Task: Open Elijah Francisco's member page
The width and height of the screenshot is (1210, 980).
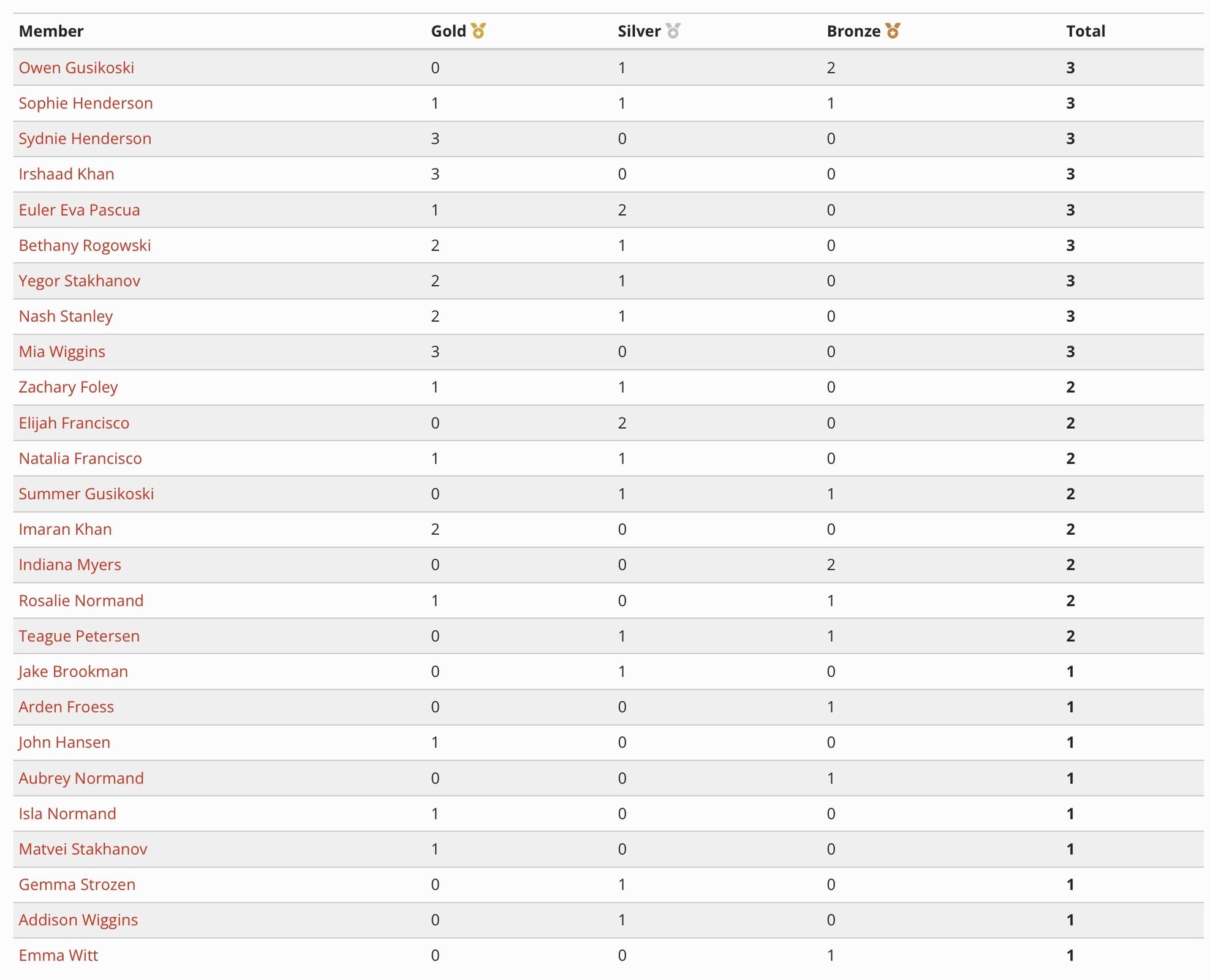Action: 74,423
